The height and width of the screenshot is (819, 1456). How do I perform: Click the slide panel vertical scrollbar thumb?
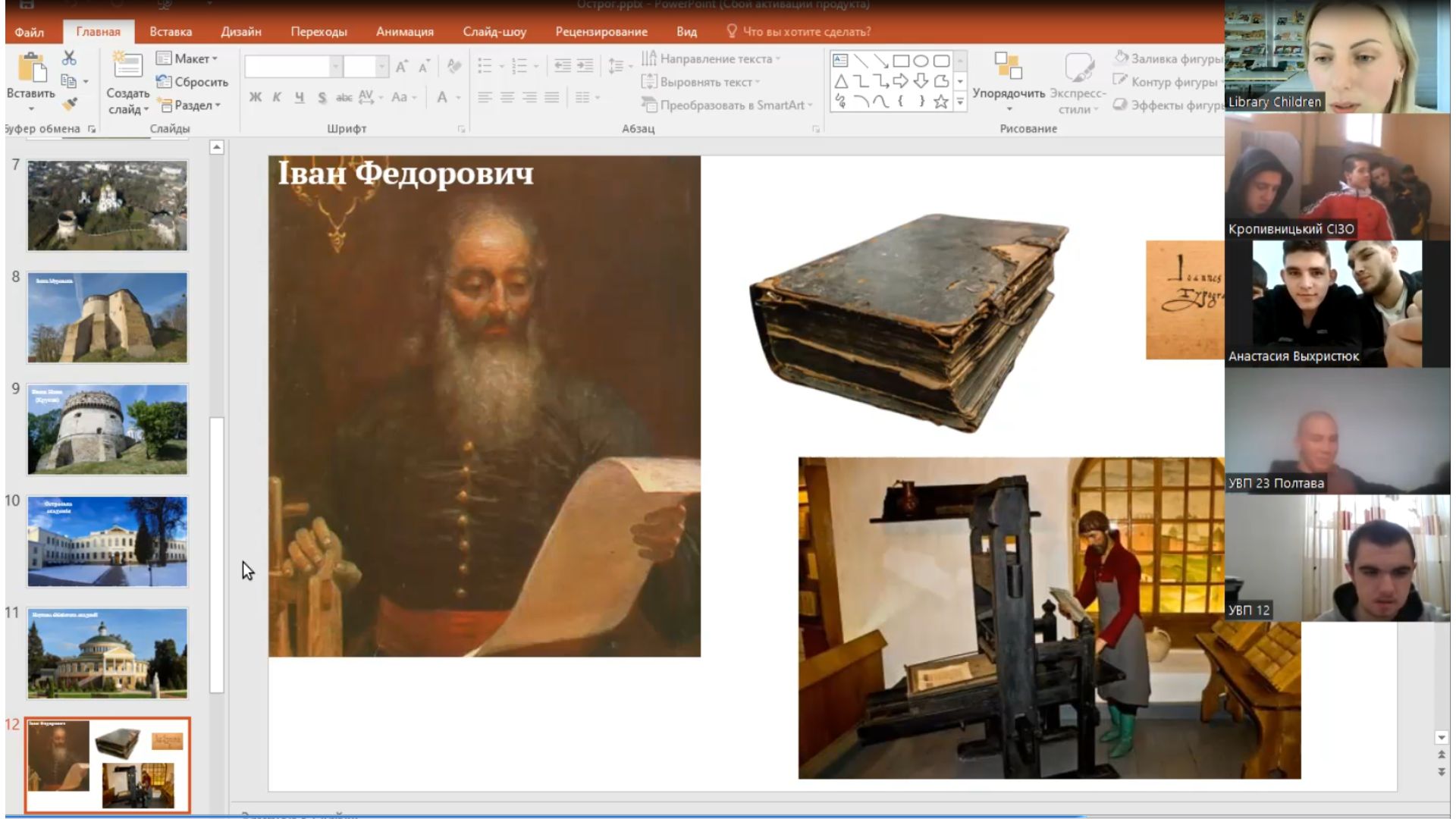pos(217,554)
